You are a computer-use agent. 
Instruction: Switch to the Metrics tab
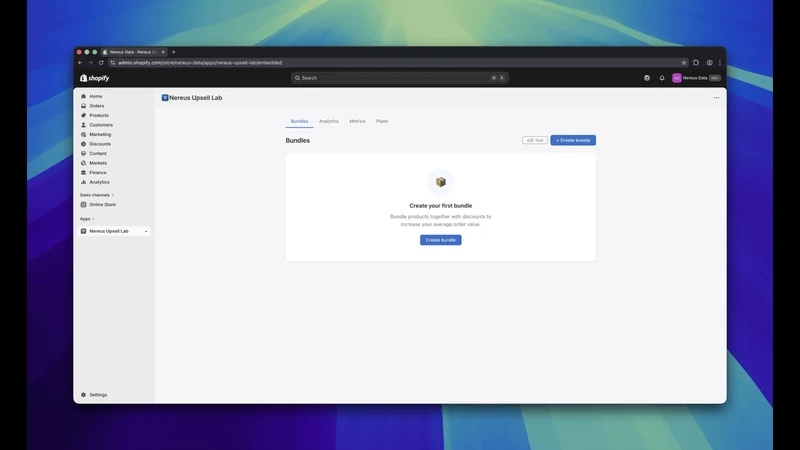coord(357,121)
